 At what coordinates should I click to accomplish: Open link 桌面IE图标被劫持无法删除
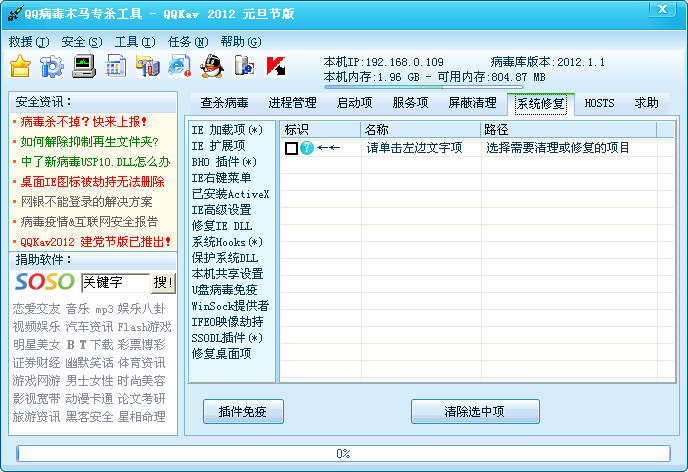pos(92,182)
